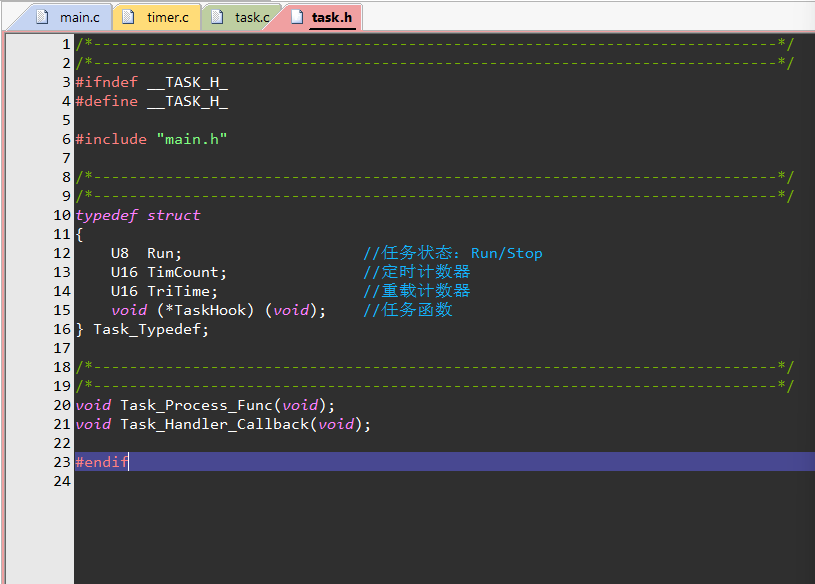Click Task_Process_Func declaration

coord(196,405)
